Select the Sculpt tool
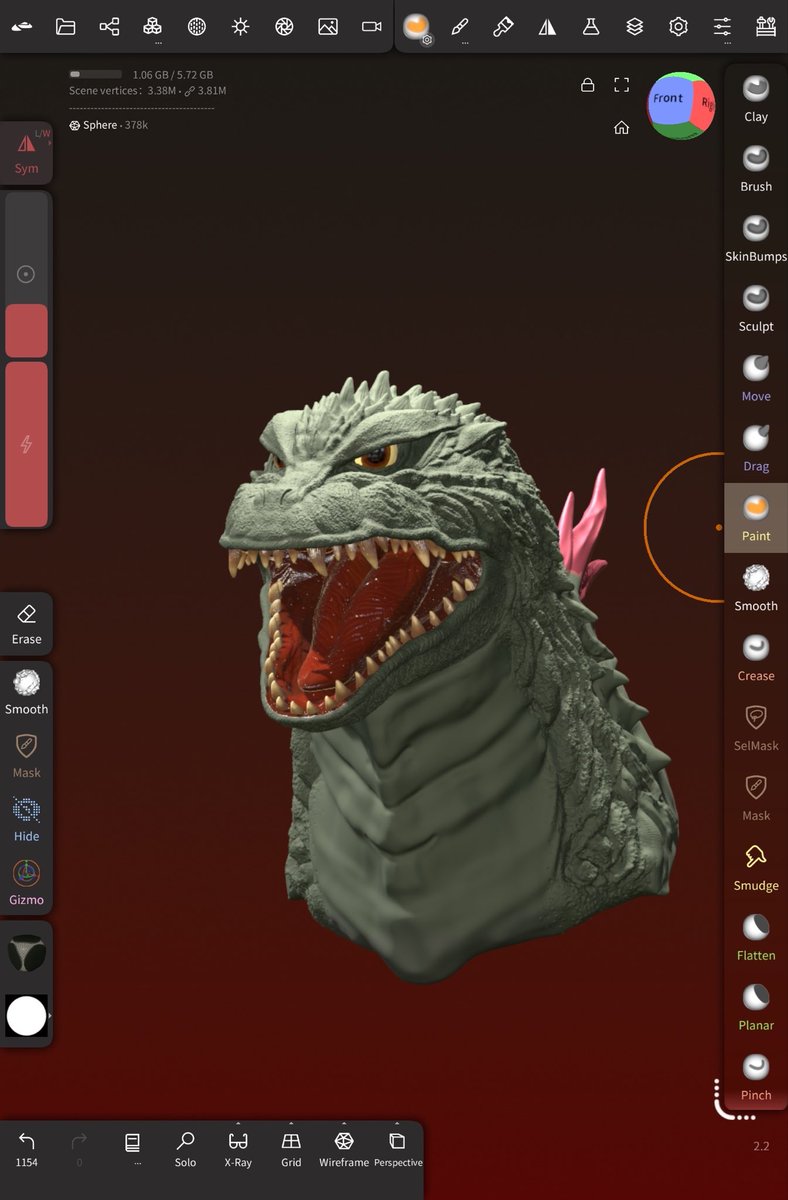Image resolution: width=788 pixels, height=1200 pixels. pos(756,309)
